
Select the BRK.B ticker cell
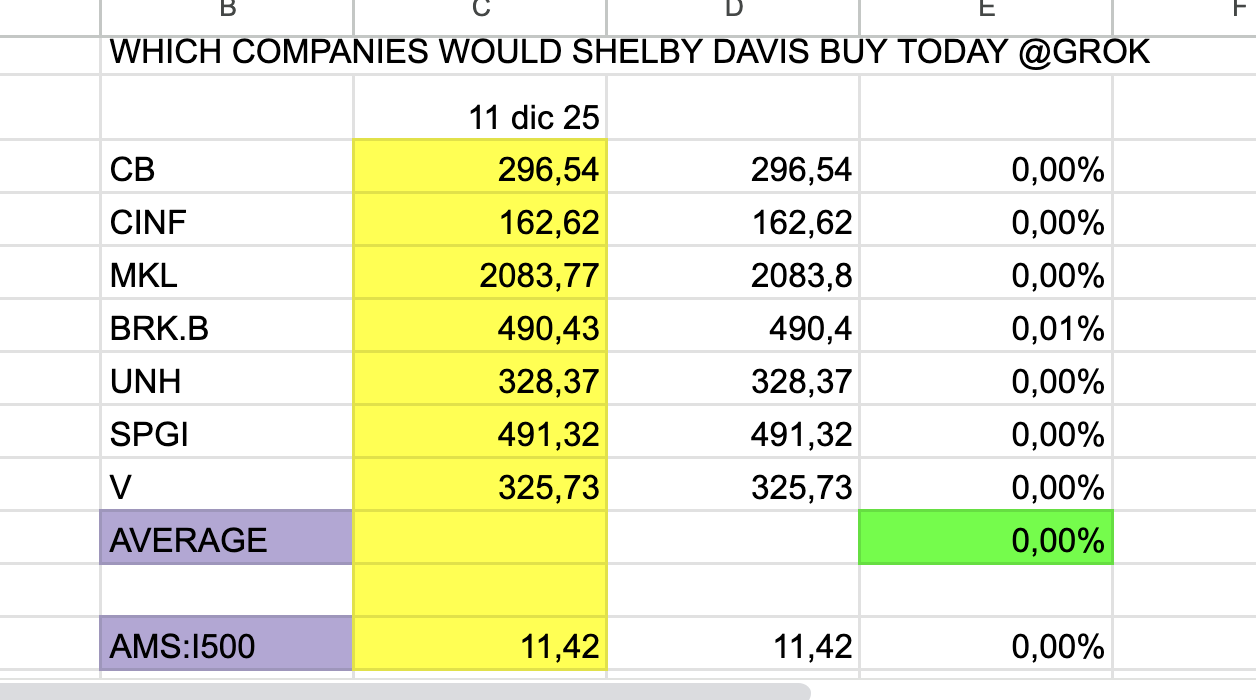click(x=227, y=328)
